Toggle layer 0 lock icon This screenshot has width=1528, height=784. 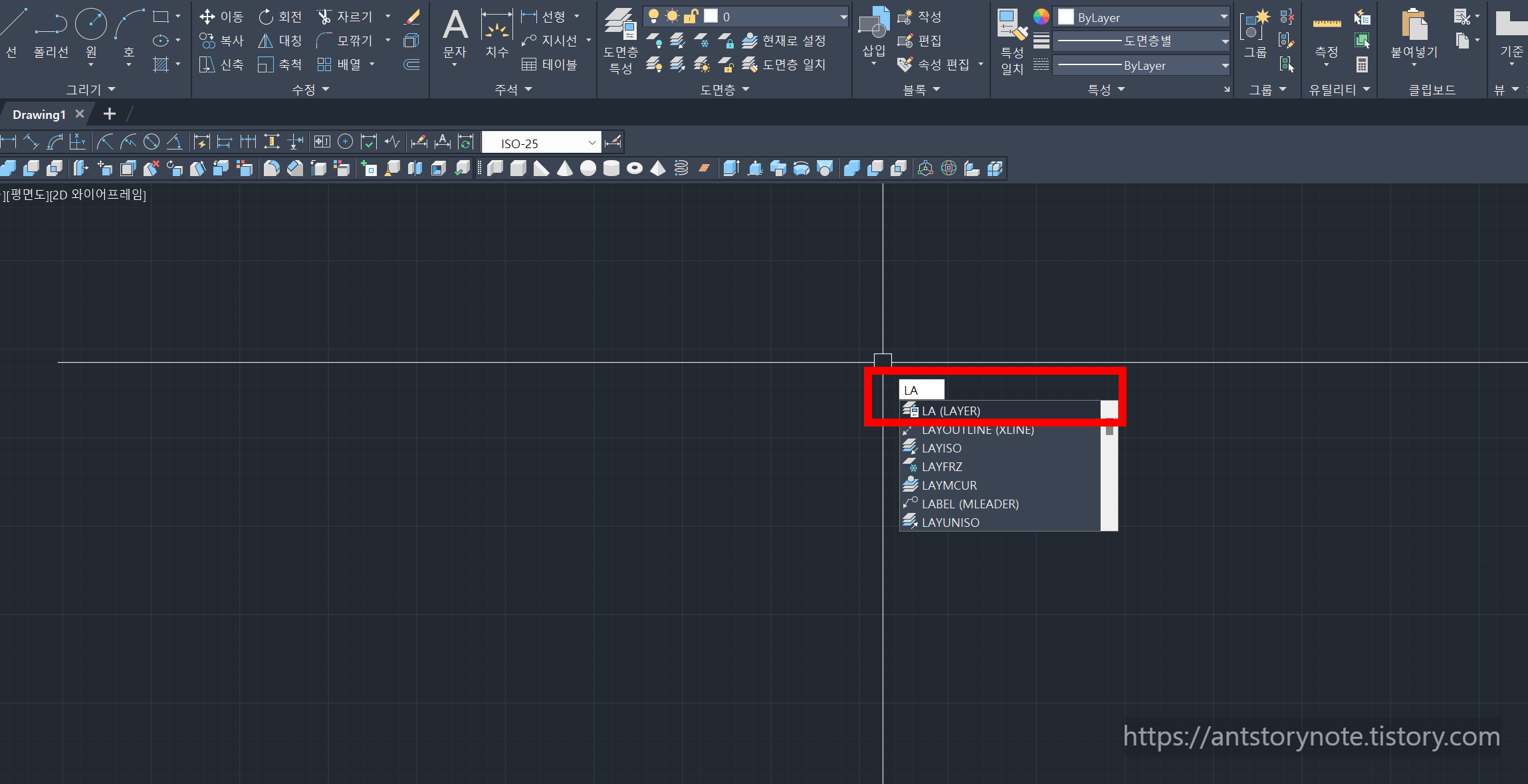click(691, 17)
